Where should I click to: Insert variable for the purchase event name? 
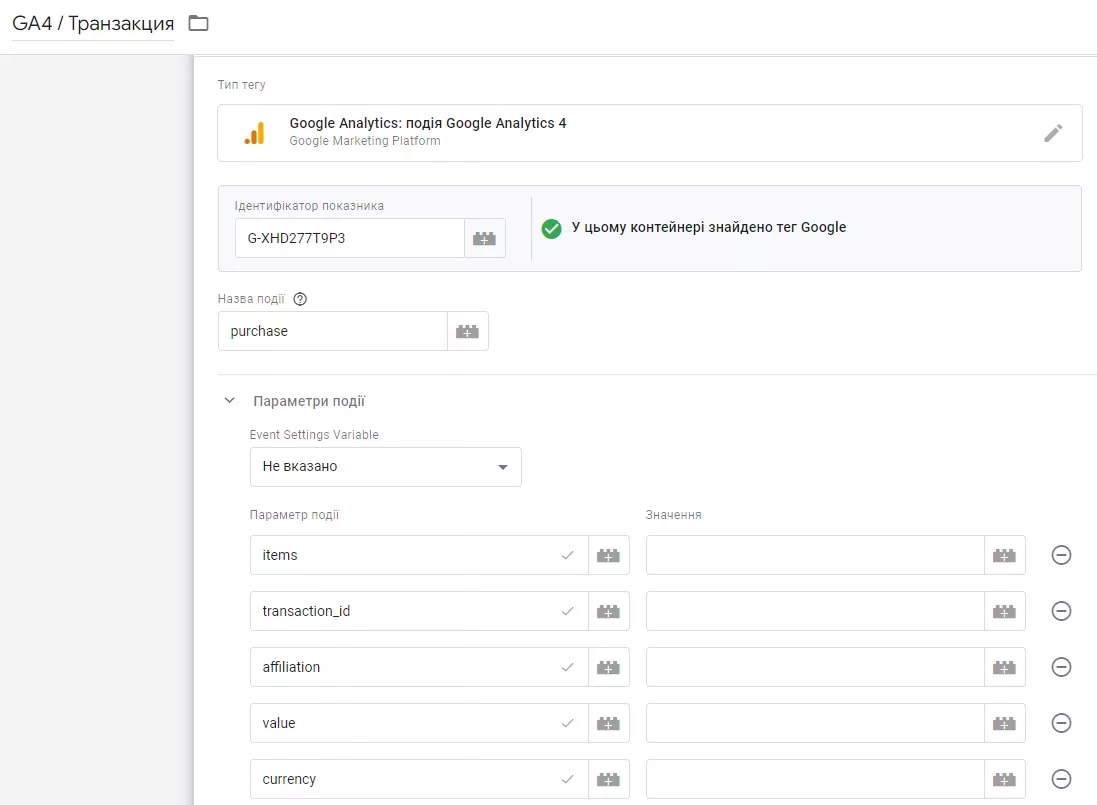467,332
